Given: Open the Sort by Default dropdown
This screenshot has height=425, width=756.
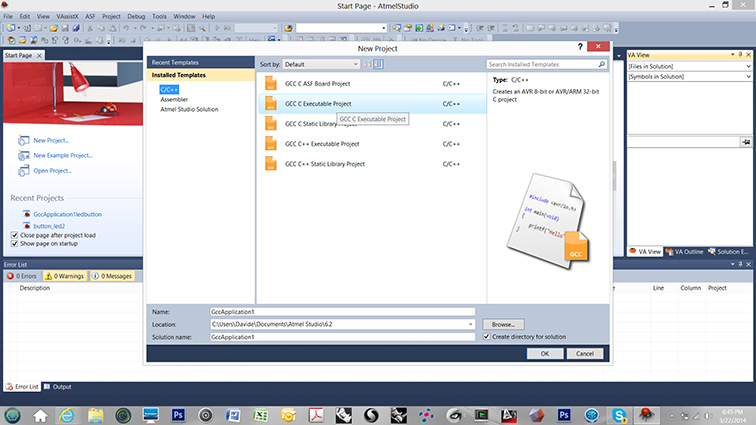Looking at the screenshot, I should [321, 64].
